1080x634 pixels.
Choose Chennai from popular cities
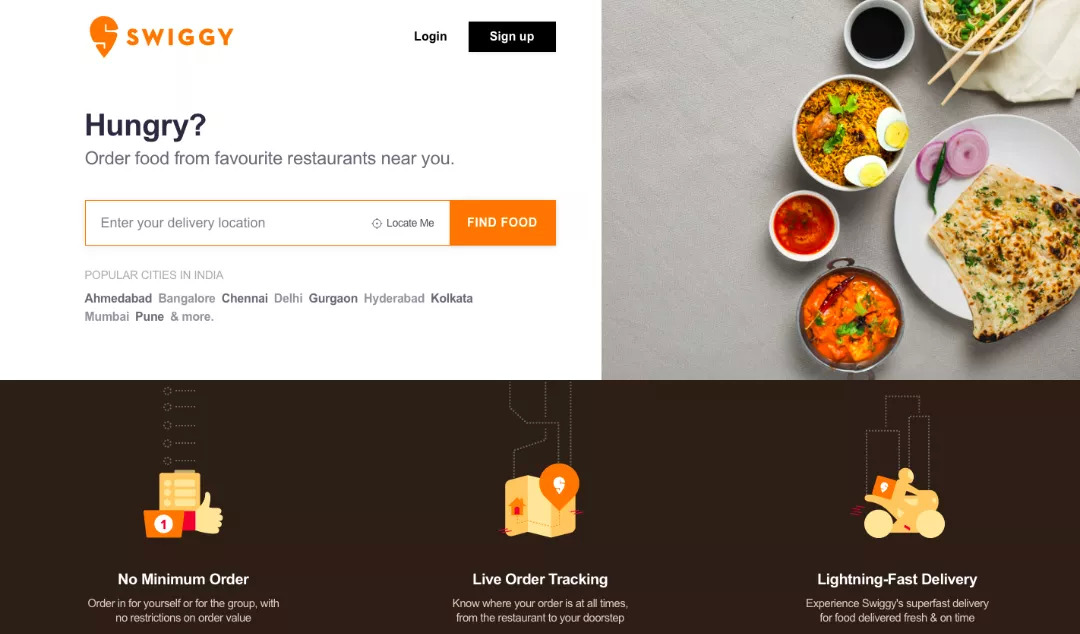pyautogui.click(x=245, y=298)
